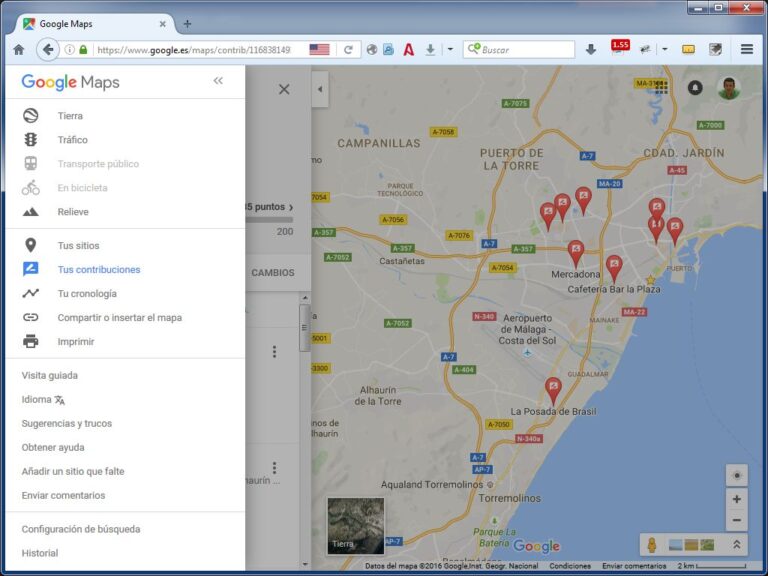Close the Google Maps tab

click(163, 24)
